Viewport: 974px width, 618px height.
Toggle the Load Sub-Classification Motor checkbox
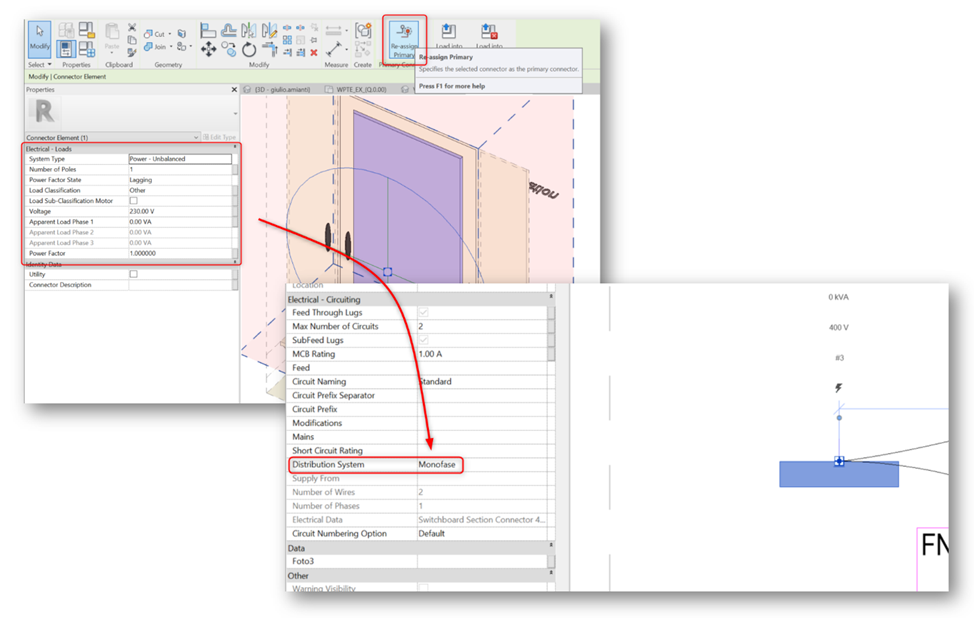point(134,200)
